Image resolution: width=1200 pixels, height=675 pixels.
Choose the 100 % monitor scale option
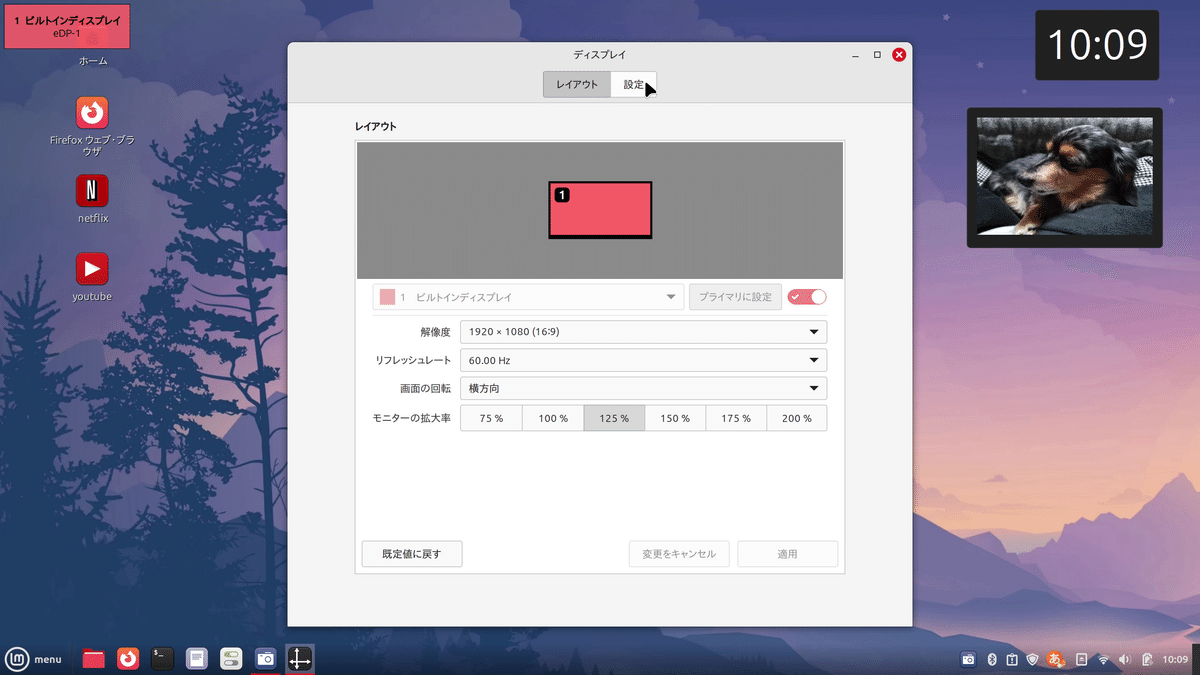[x=552, y=418]
